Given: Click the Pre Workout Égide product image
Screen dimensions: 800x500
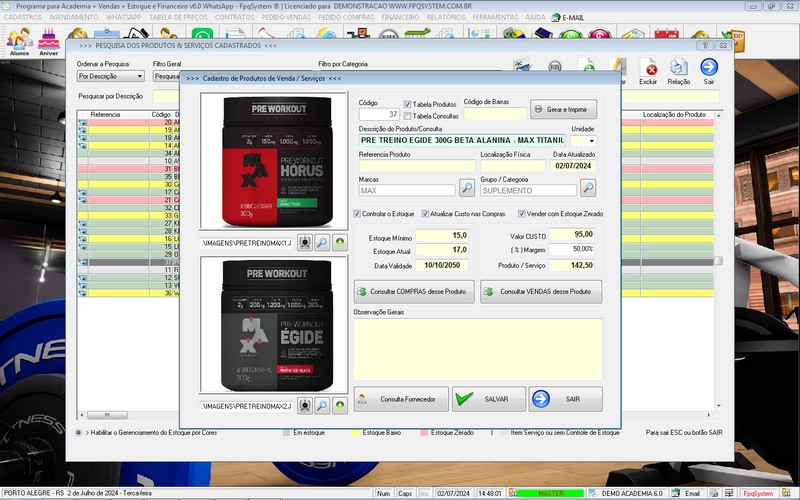Looking at the screenshot, I should 274,324.
